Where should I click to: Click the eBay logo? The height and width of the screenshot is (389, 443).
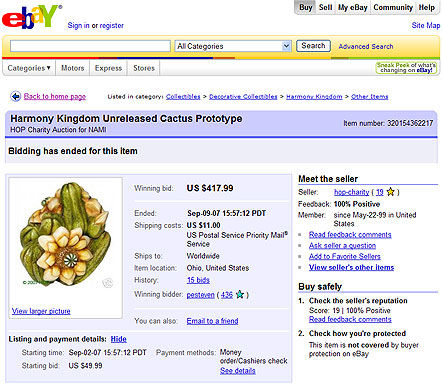click(x=32, y=17)
